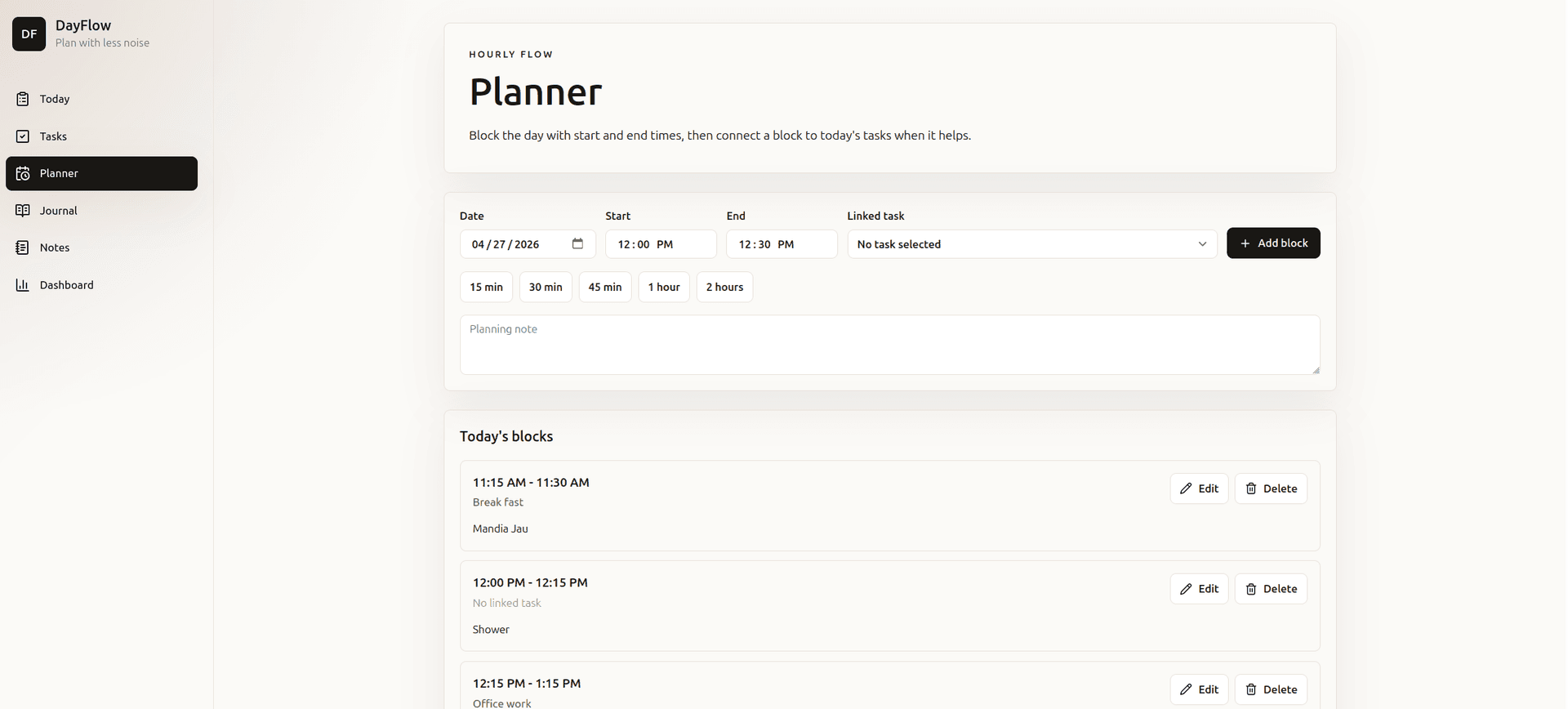This screenshot has width=1568, height=709.
Task: Click the Break fast linked task label
Action: [x=498, y=502]
